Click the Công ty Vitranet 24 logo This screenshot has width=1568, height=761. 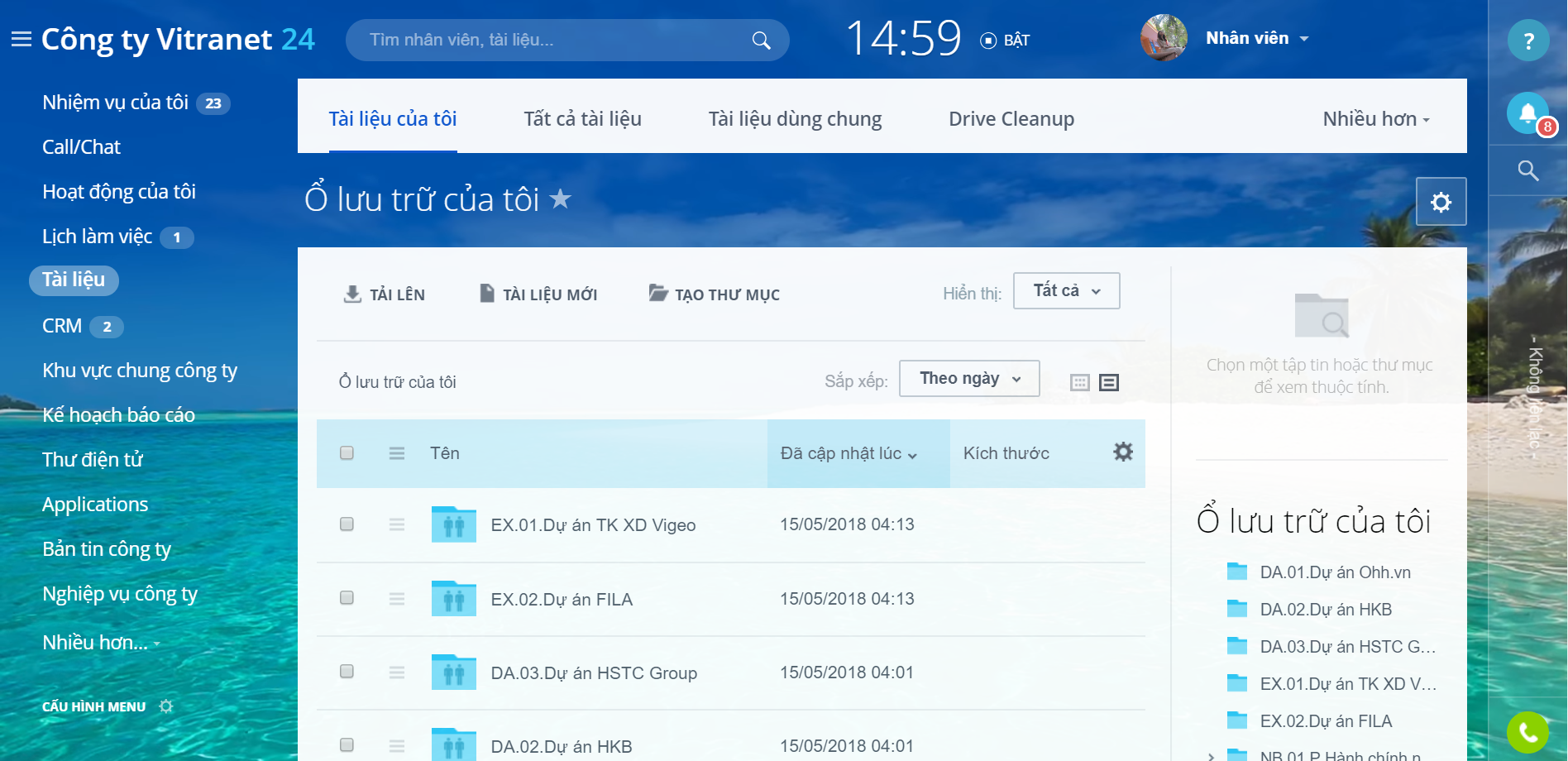tap(178, 39)
